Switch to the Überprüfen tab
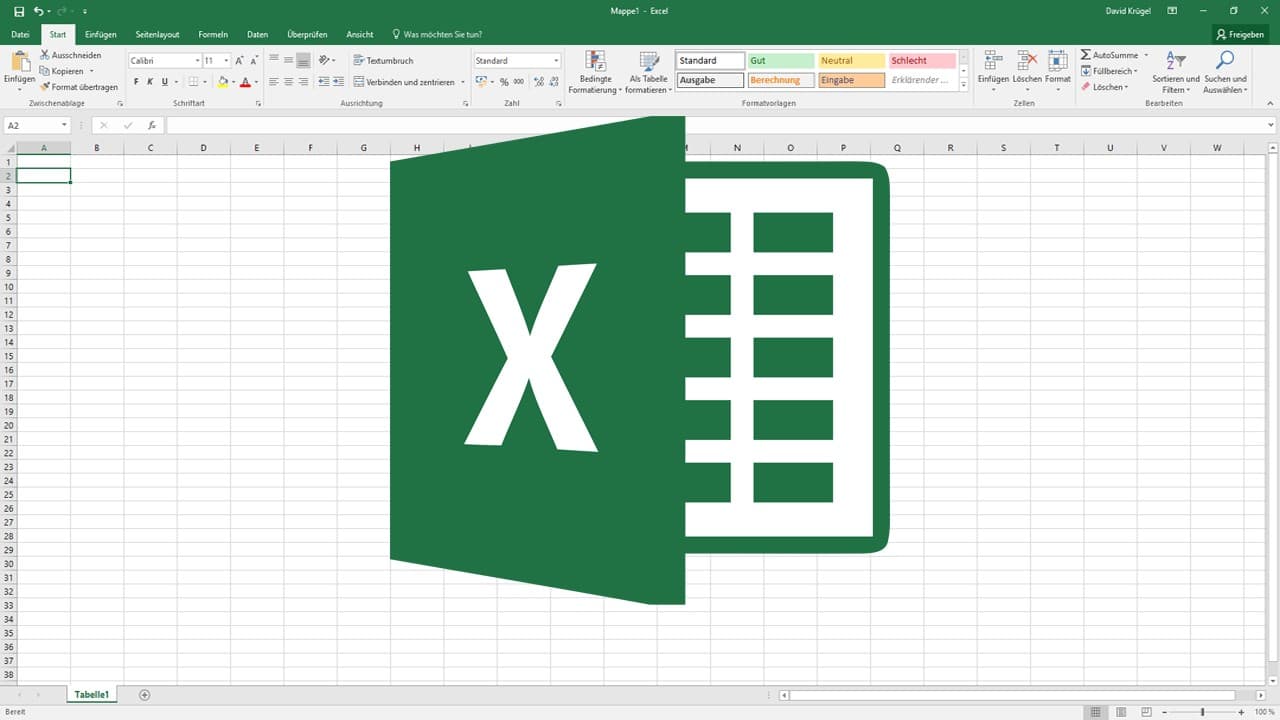 point(307,34)
